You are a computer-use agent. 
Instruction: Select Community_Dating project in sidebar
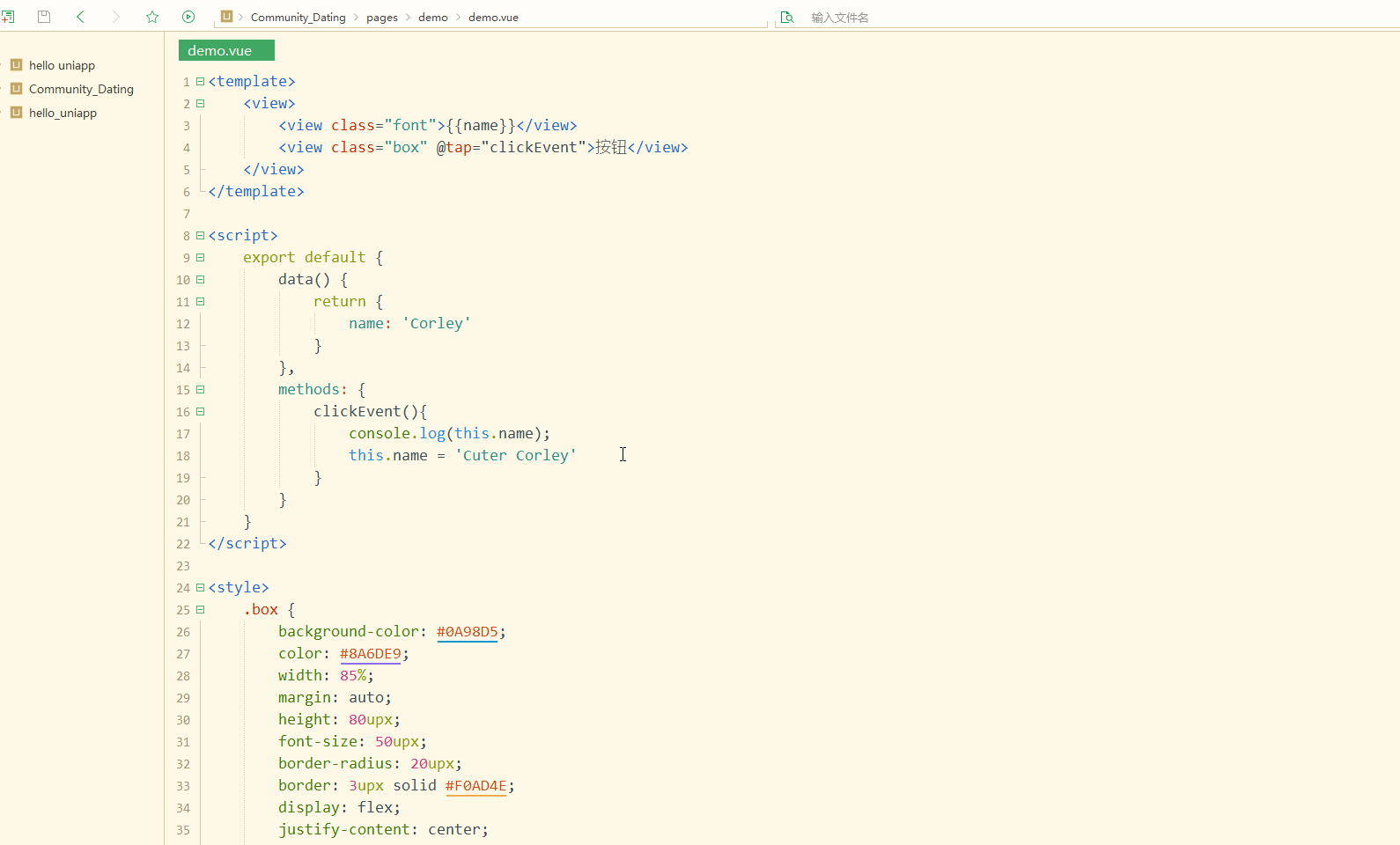[x=81, y=89]
